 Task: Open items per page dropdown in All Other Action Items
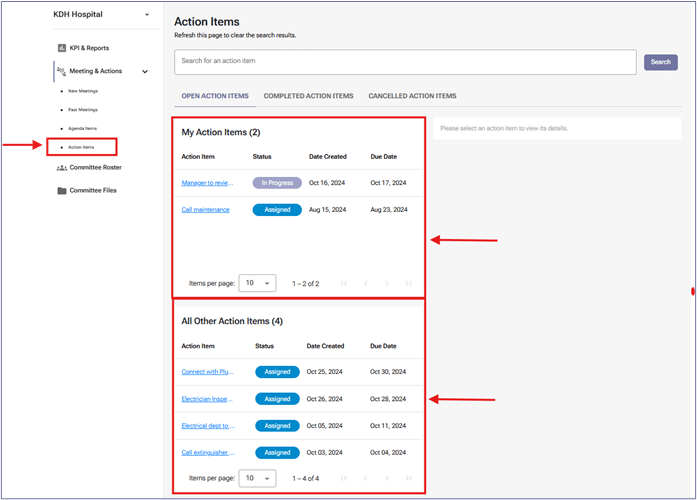pyautogui.click(x=257, y=478)
